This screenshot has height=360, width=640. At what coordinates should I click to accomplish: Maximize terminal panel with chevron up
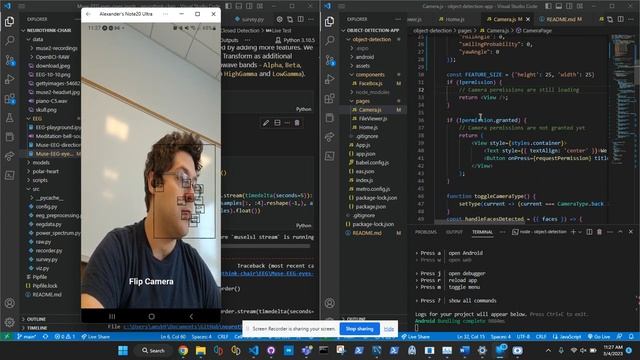point(620,232)
